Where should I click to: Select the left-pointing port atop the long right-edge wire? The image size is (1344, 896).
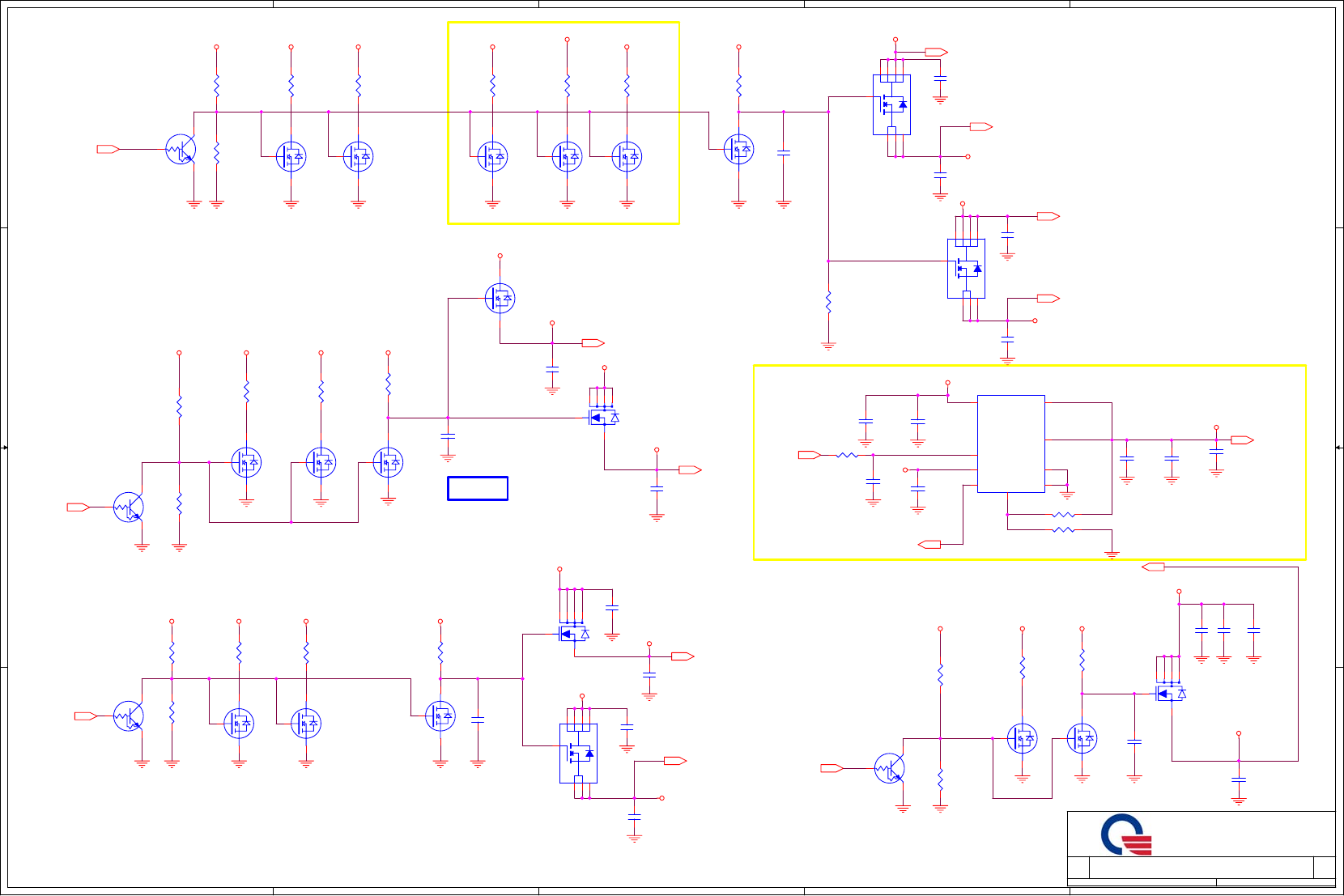click(1153, 567)
